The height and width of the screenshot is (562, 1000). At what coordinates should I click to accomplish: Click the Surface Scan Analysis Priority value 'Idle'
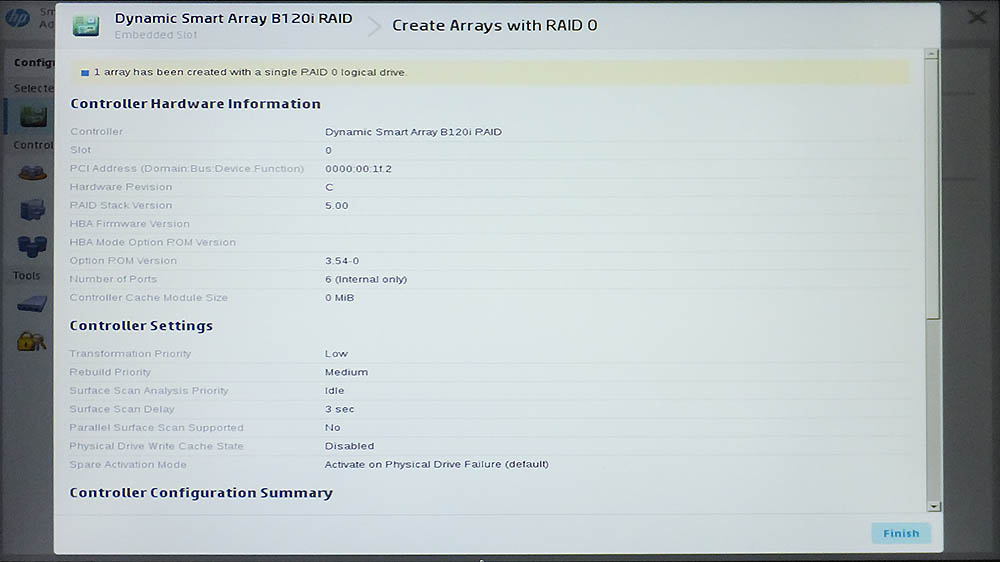pyautogui.click(x=334, y=390)
